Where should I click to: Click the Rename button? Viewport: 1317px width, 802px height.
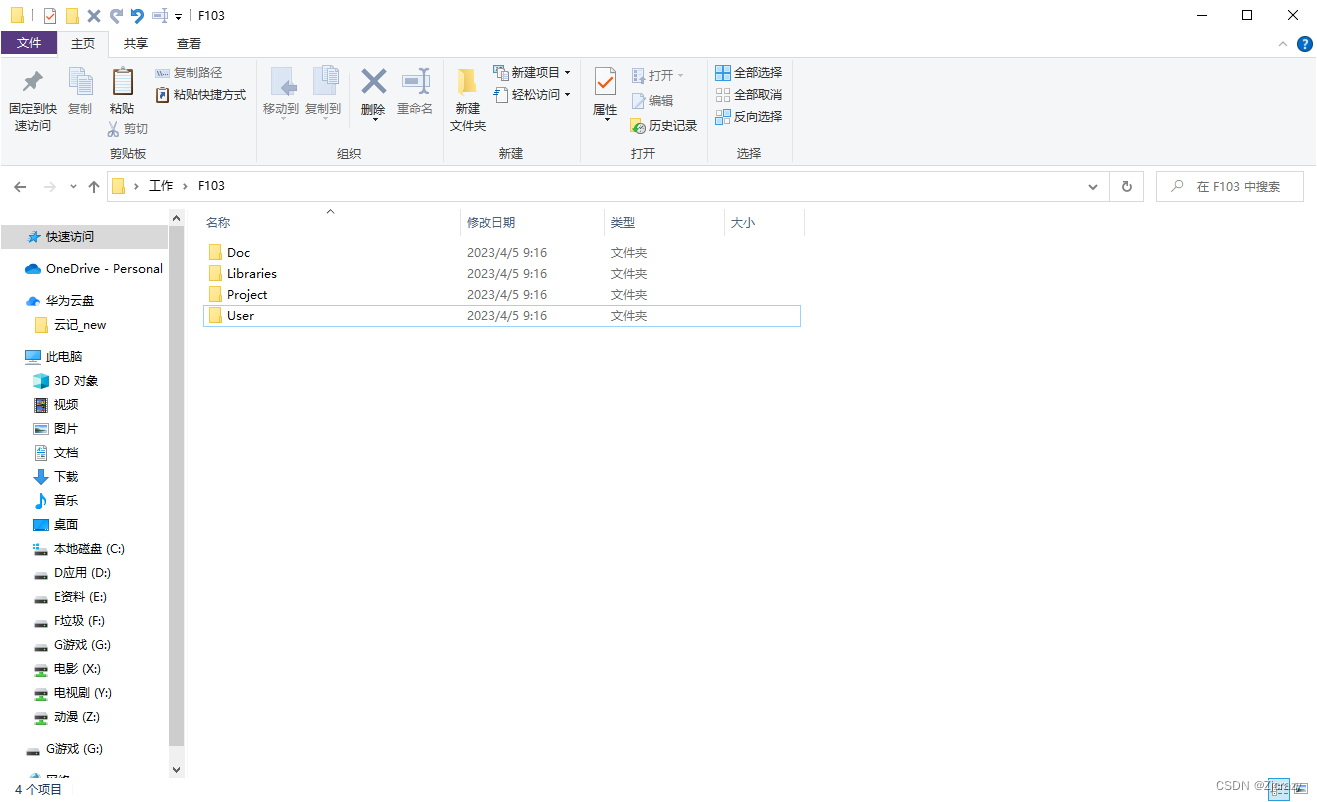tap(414, 92)
